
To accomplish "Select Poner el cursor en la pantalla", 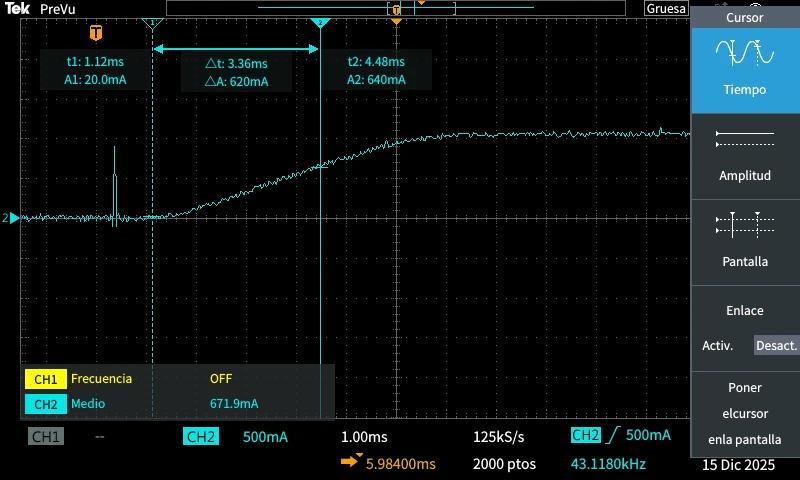I will pos(744,414).
